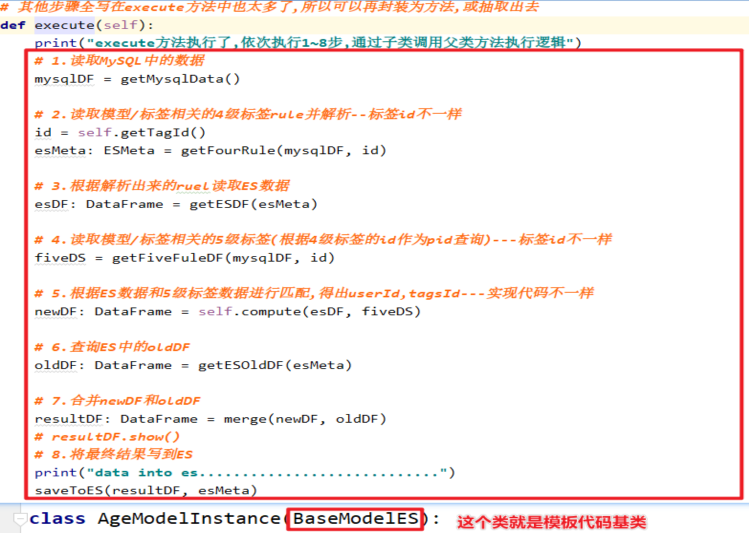Select line 'esDF: DataFrame = getESDF(esMeta)'
The width and height of the screenshot is (749, 533).
[x=176, y=204]
